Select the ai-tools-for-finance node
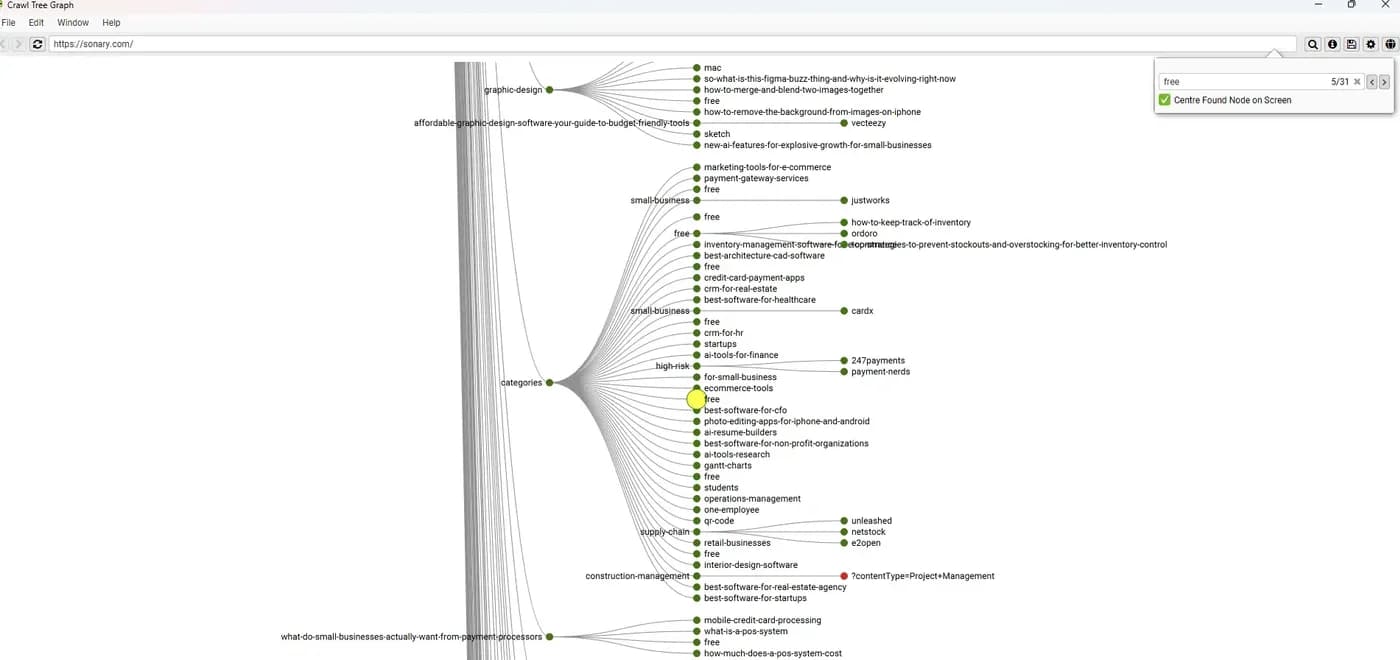1400x660 pixels. (741, 355)
